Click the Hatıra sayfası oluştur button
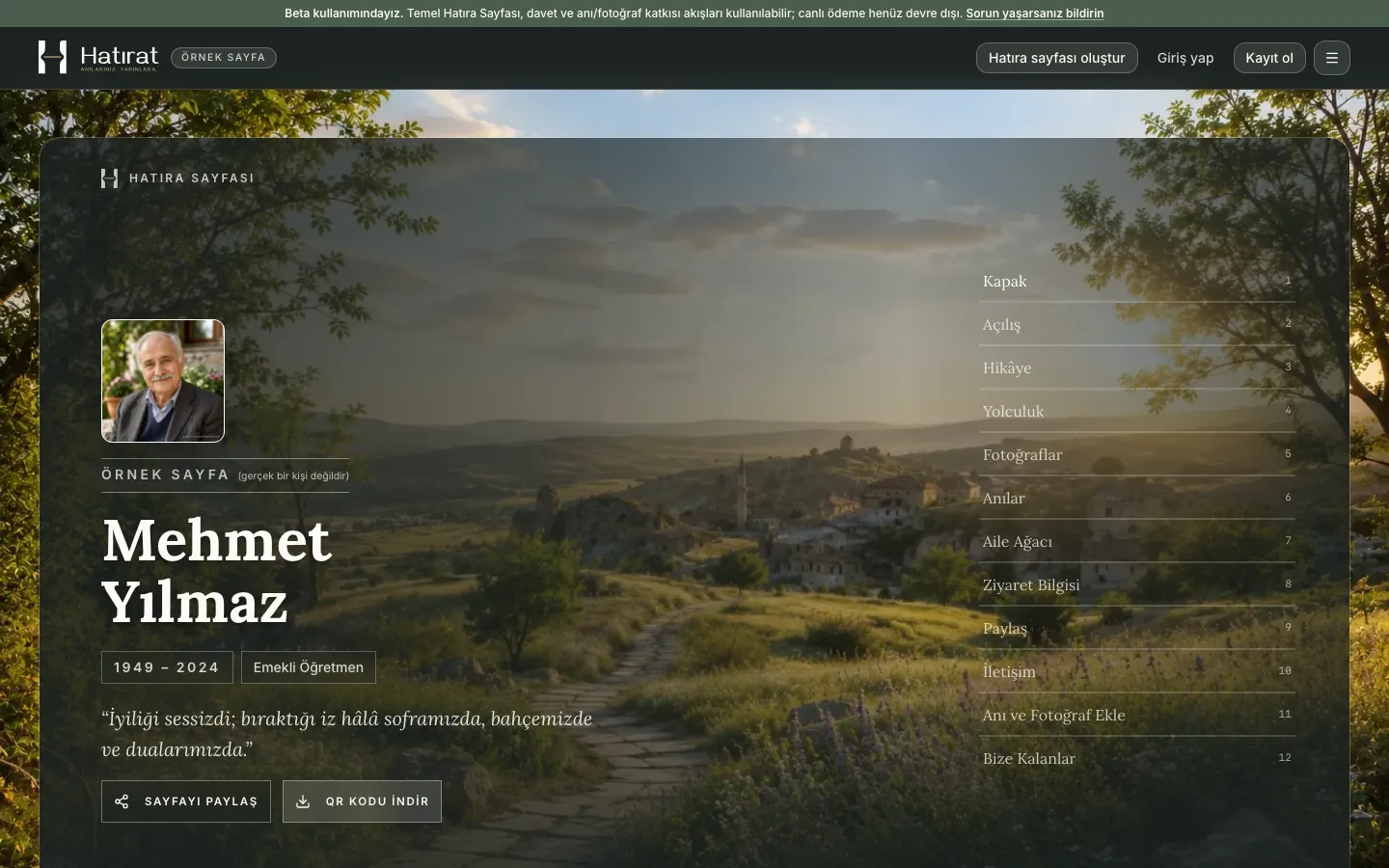The image size is (1389, 868). pyautogui.click(x=1056, y=58)
